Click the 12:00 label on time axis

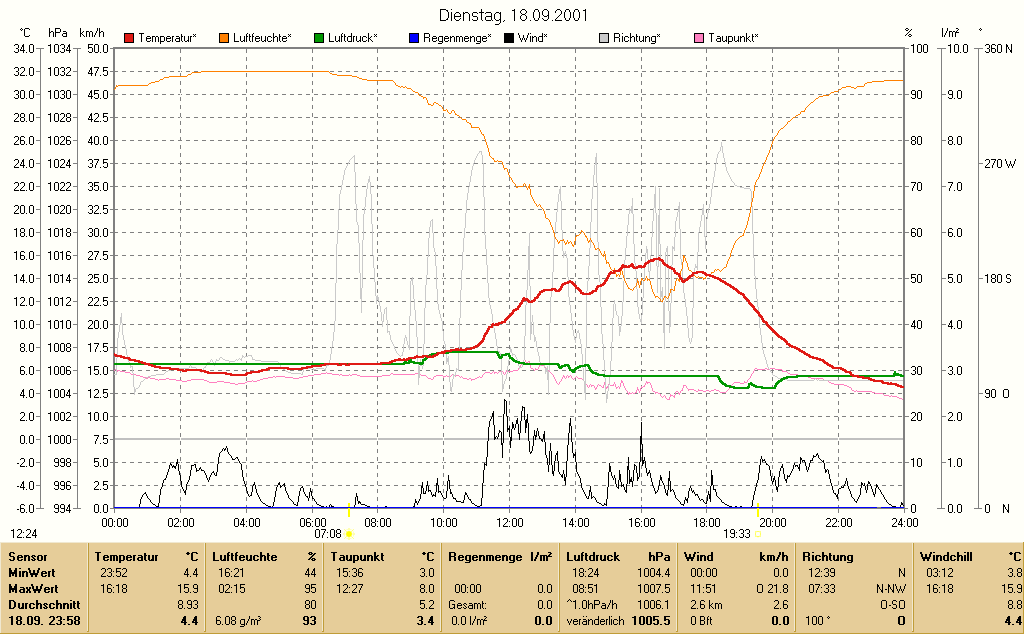(509, 523)
